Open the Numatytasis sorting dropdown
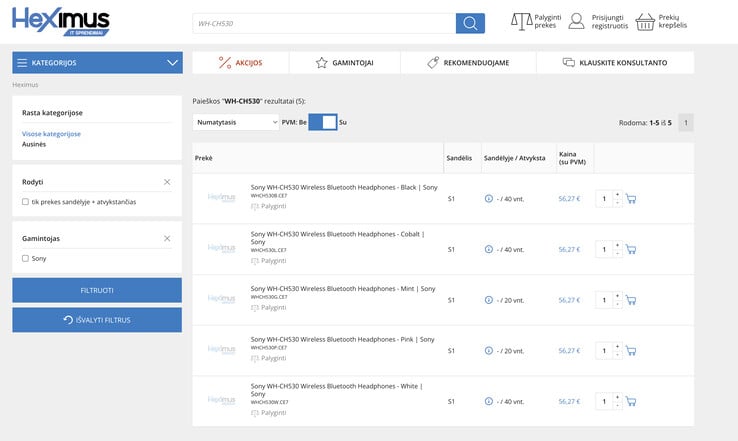 (x=236, y=122)
